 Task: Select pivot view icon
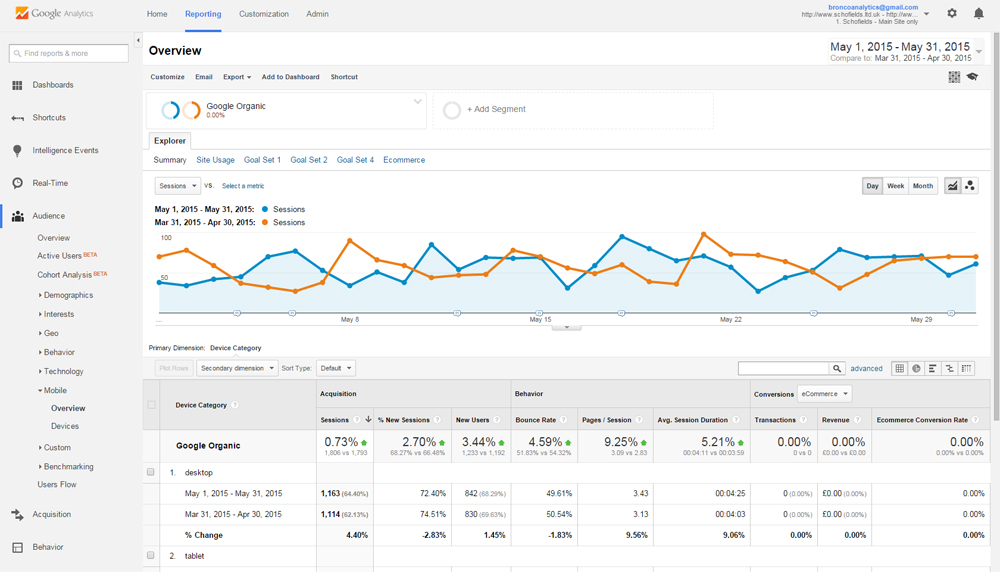click(x=967, y=368)
